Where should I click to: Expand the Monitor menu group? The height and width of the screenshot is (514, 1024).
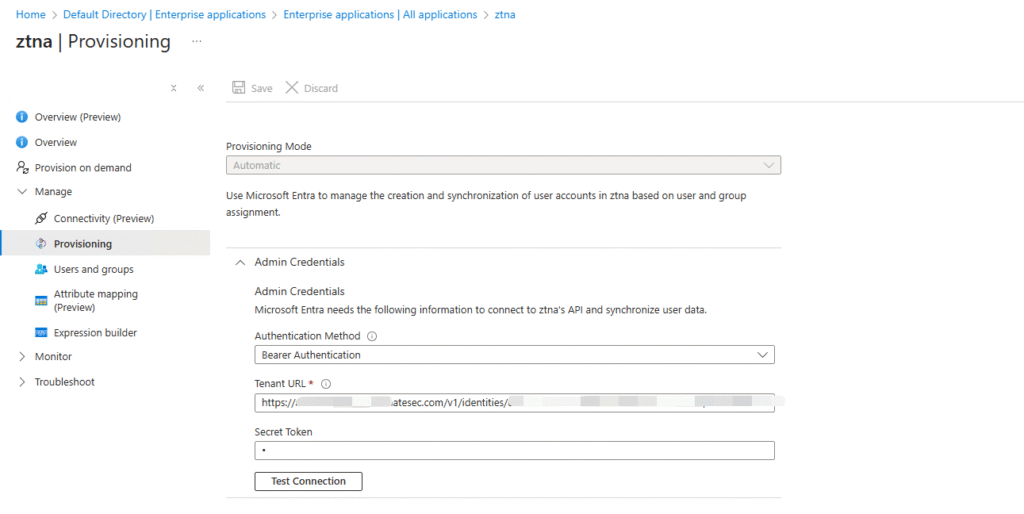[23, 356]
